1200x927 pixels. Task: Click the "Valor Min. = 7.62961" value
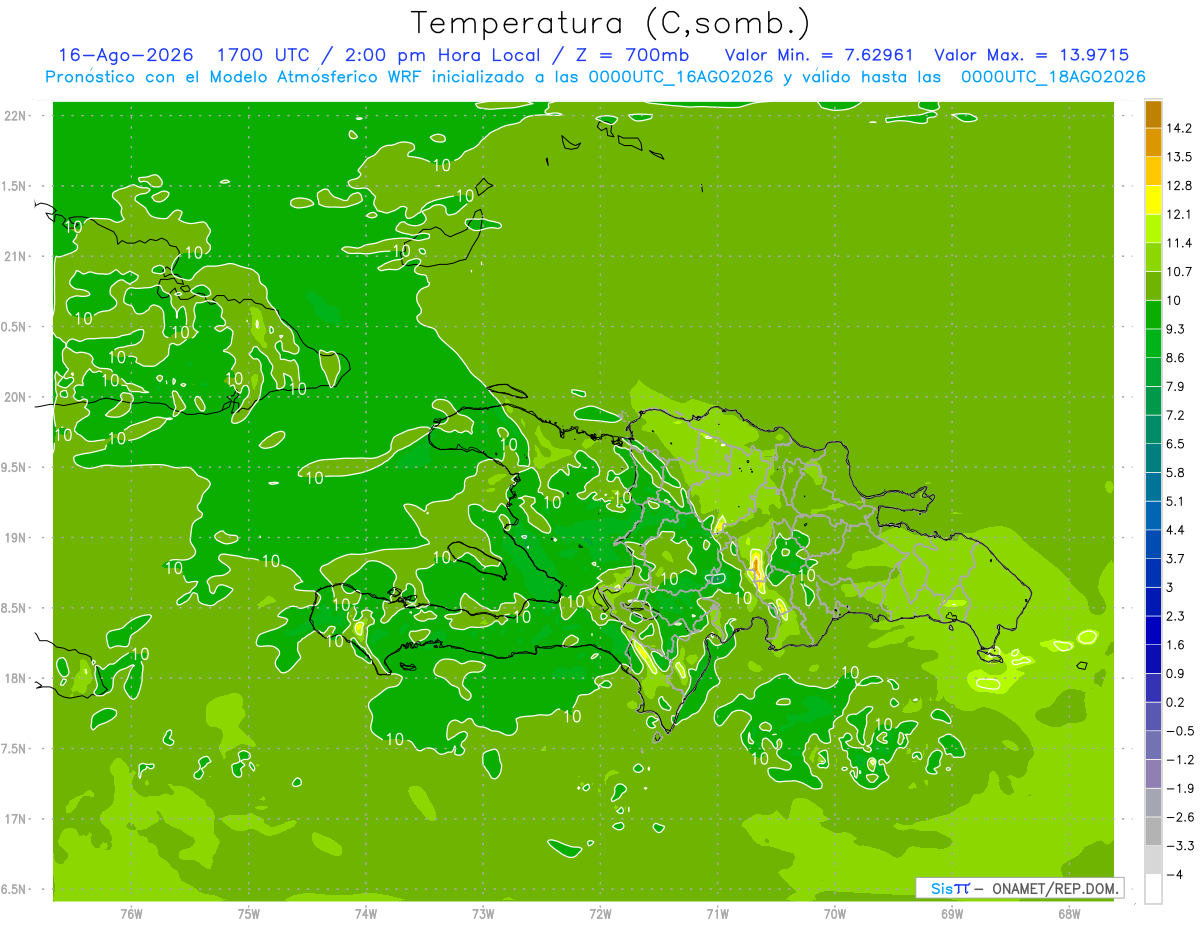[x=819, y=55]
